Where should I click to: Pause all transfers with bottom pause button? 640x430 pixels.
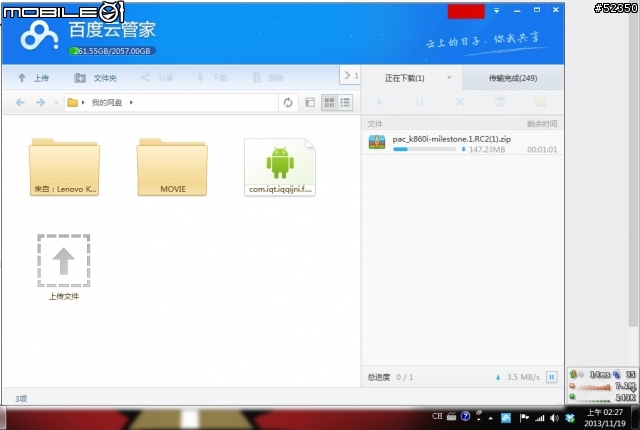coord(551,377)
